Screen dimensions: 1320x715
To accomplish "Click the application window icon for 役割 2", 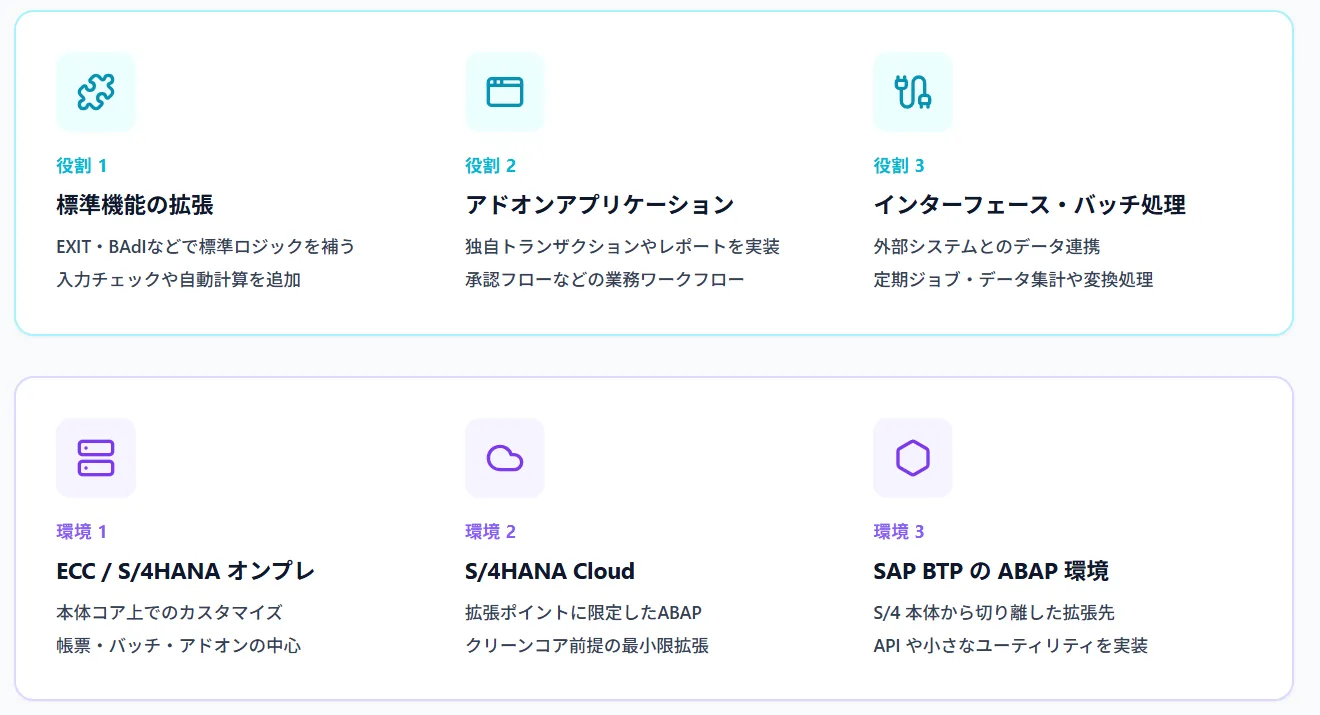I will click(505, 92).
